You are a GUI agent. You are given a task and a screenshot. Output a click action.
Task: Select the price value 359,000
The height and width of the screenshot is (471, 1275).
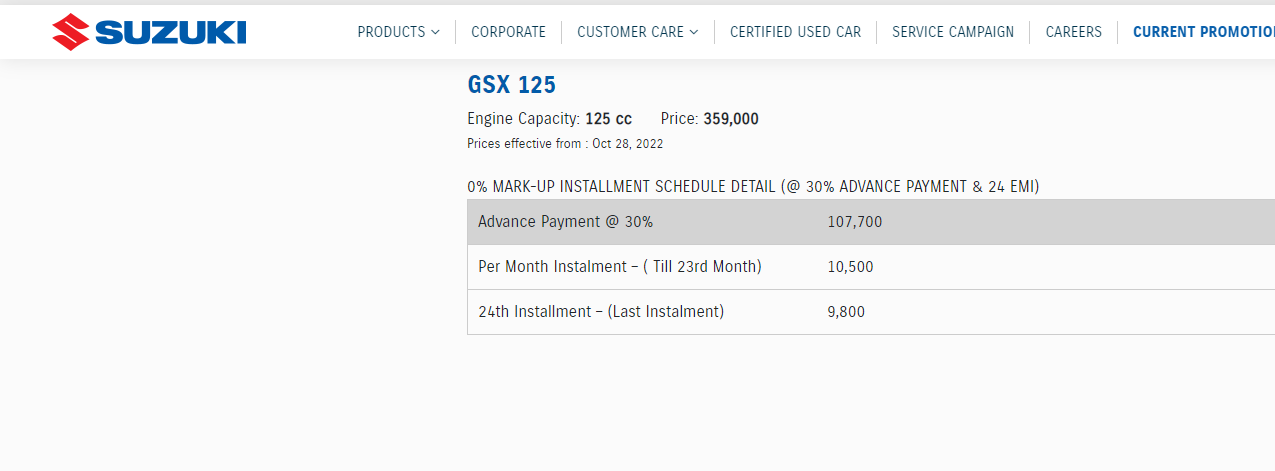pos(731,119)
